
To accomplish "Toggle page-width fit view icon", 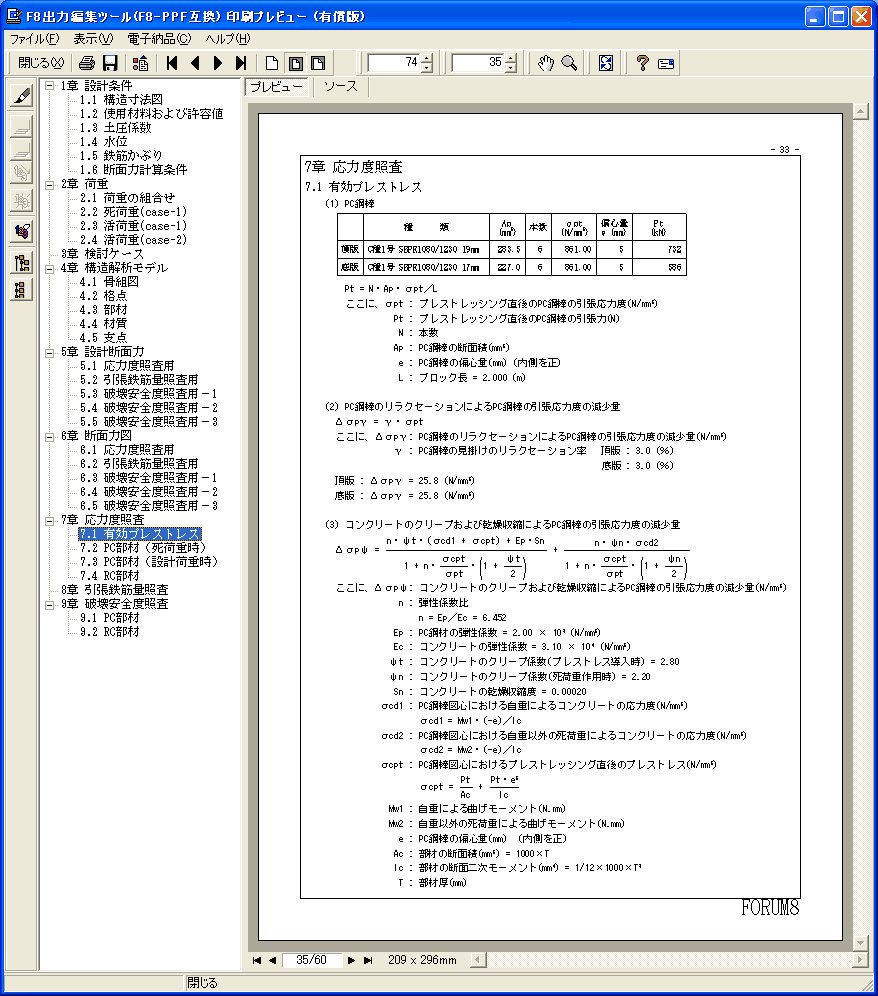I will pos(318,63).
